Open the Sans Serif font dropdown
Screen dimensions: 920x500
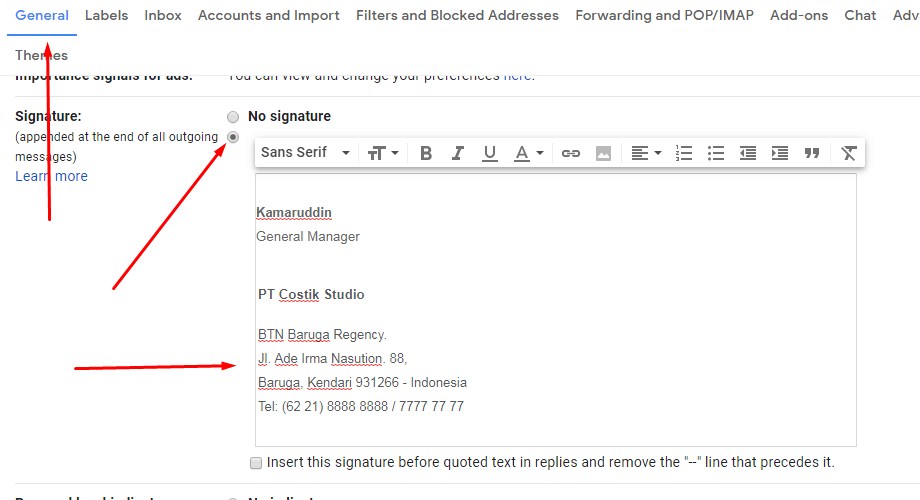pyautogui.click(x=305, y=153)
